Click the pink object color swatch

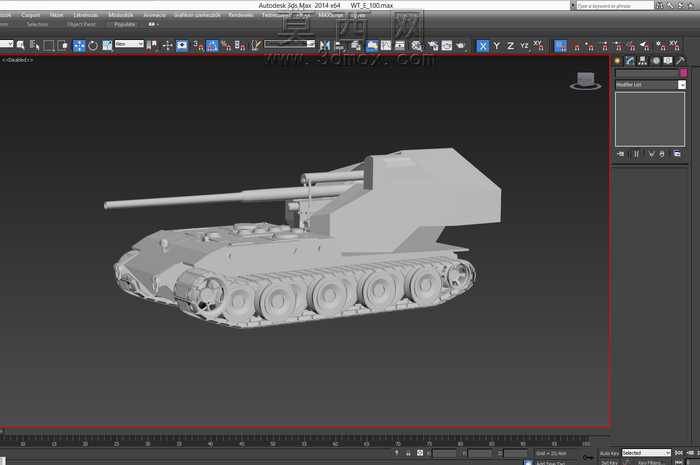(x=683, y=72)
